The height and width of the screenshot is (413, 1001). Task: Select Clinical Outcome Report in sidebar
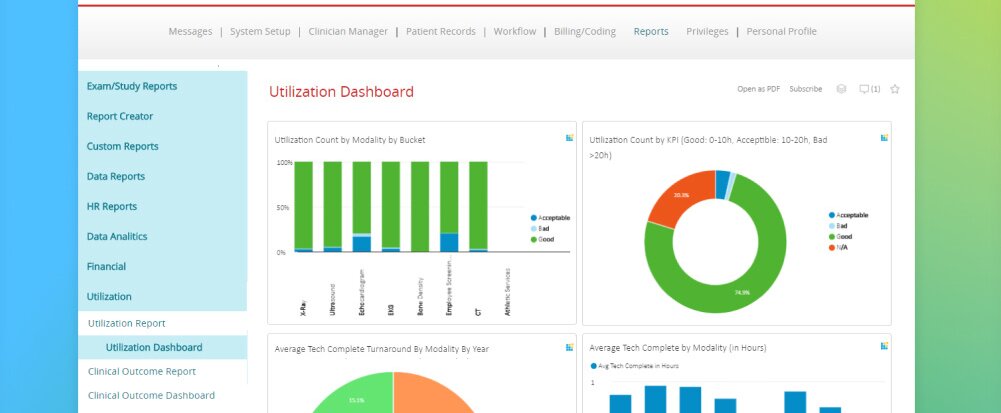point(141,371)
